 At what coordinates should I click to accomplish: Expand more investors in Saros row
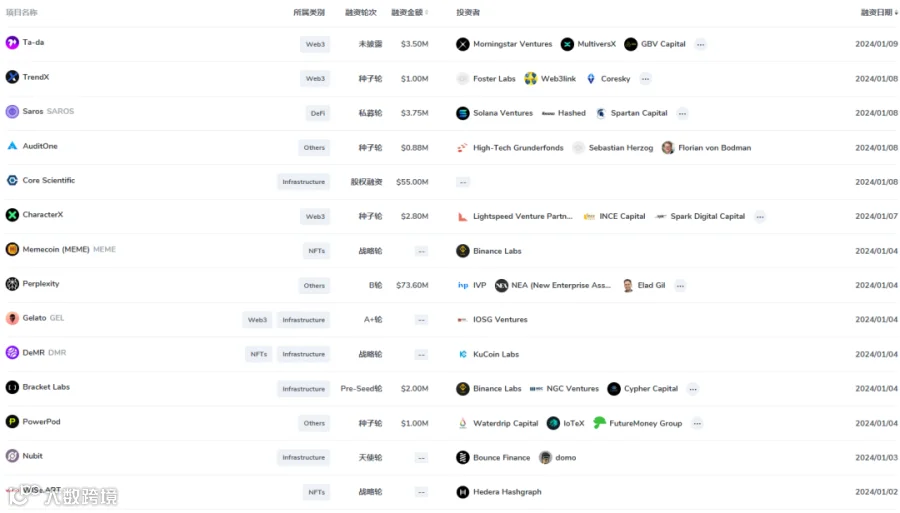click(x=682, y=113)
